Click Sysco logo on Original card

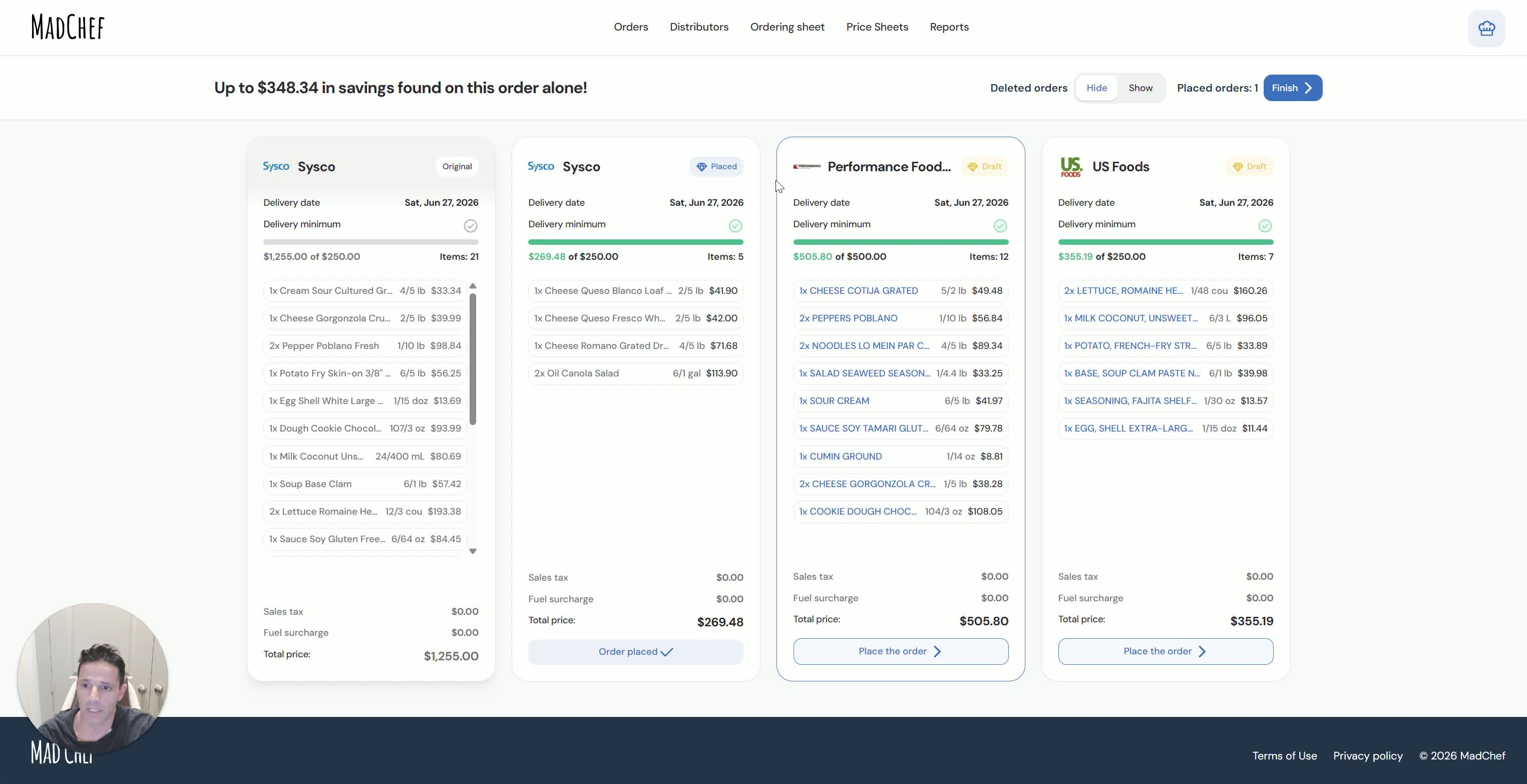(x=276, y=167)
